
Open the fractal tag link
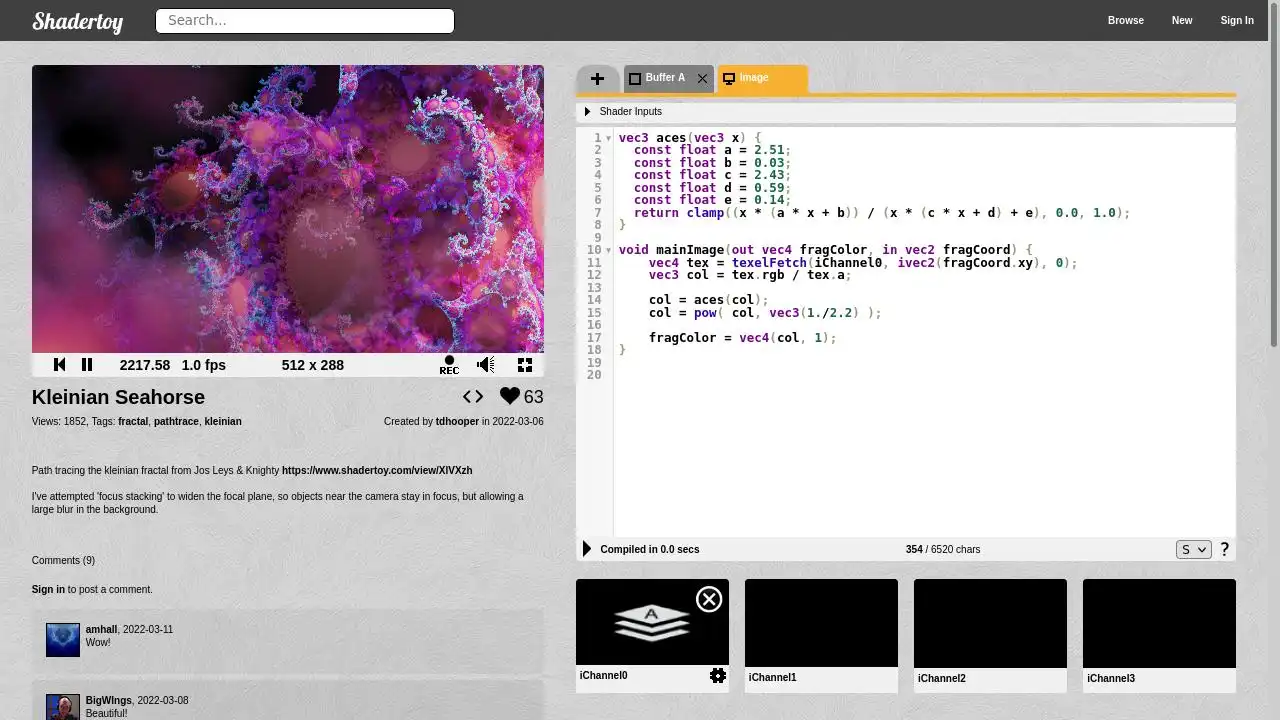click(133, 422)
